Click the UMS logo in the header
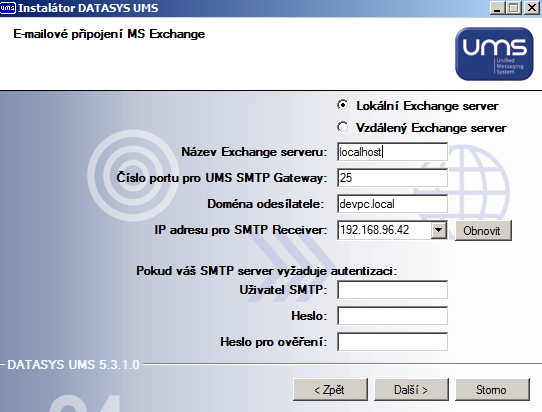 click(494, 54)
